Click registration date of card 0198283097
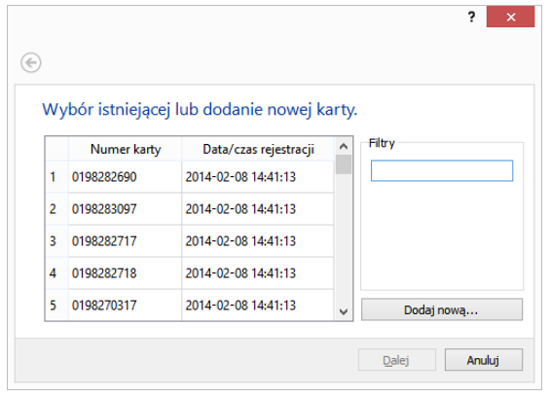550x397 pixels. pos(258,209)
